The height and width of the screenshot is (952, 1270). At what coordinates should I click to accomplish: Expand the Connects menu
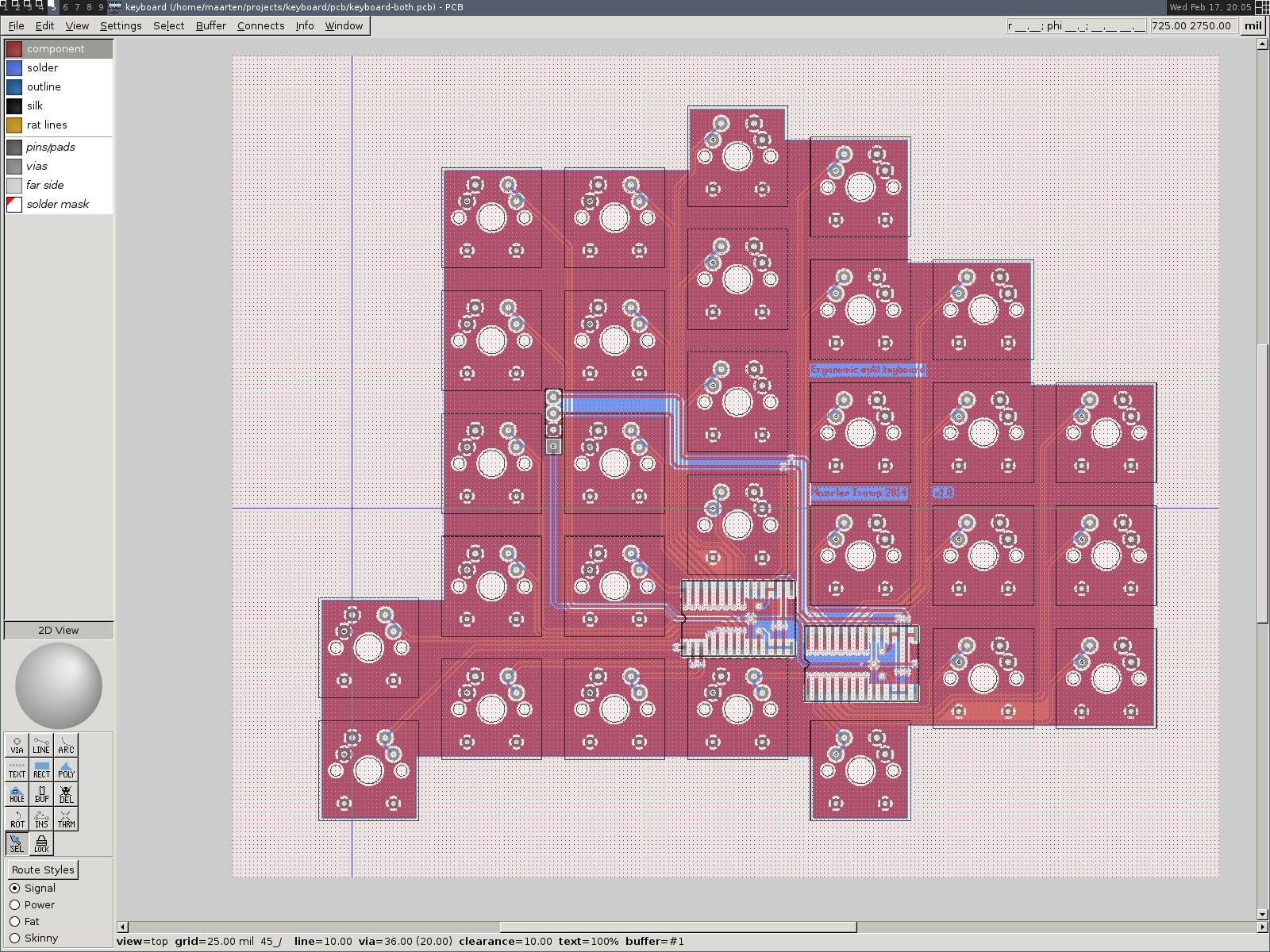coord(260,25)
